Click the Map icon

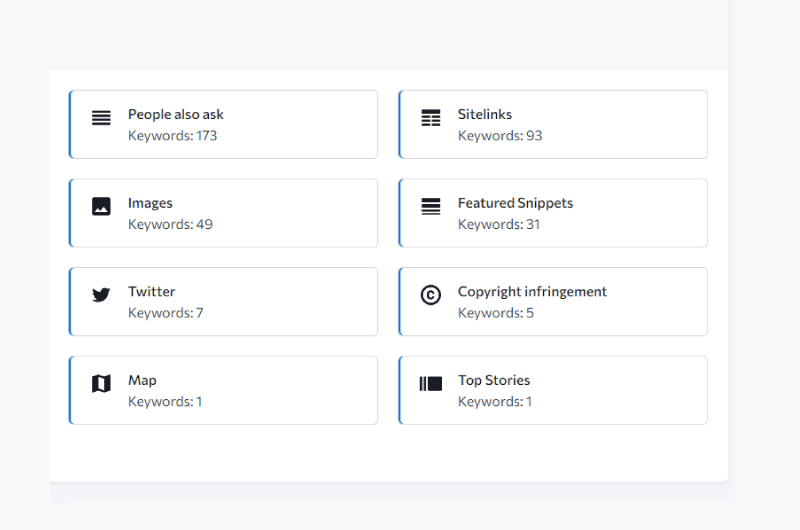(101, 384)
